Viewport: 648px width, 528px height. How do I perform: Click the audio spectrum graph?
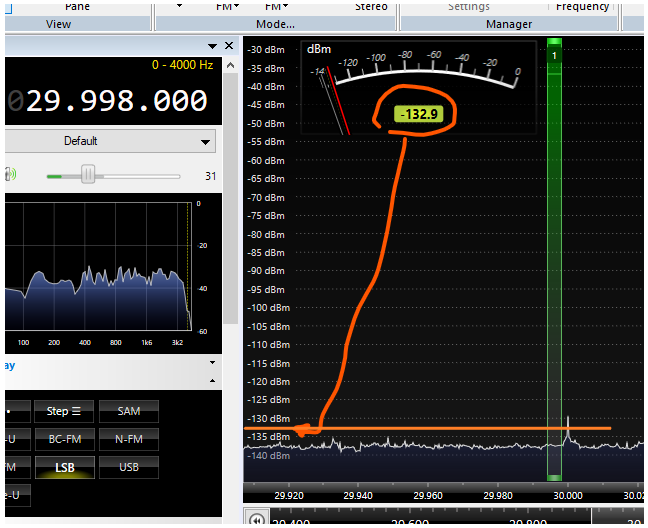click(98, 266)
